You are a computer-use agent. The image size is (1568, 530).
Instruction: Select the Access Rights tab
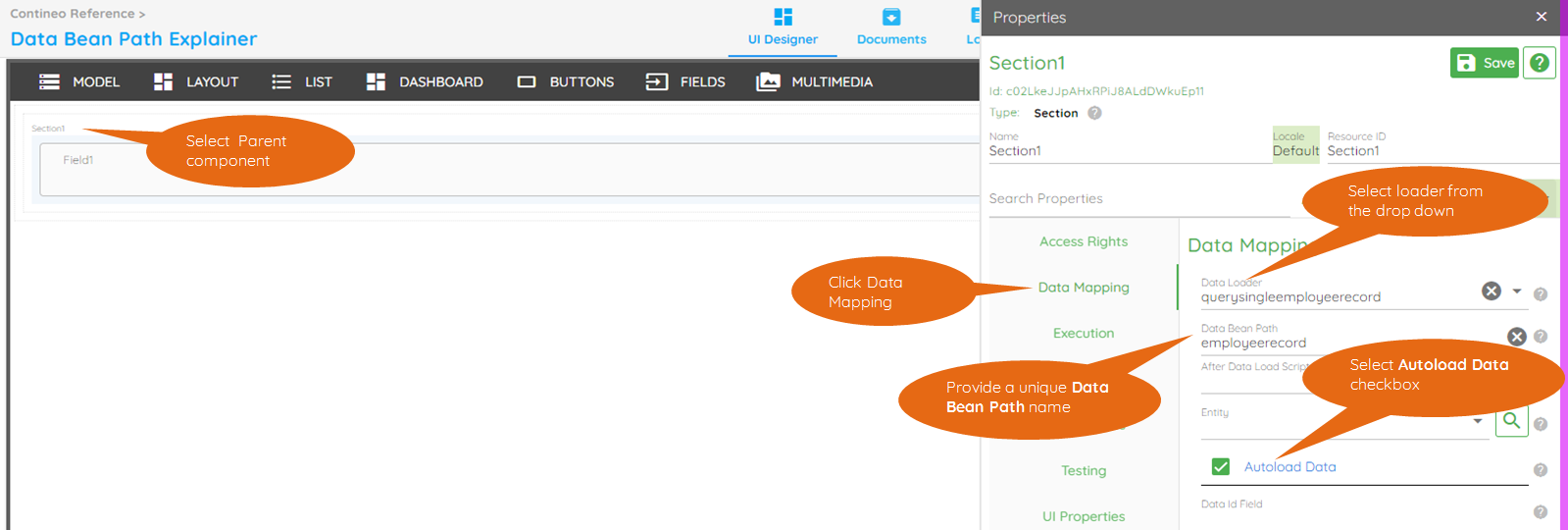1083,241
